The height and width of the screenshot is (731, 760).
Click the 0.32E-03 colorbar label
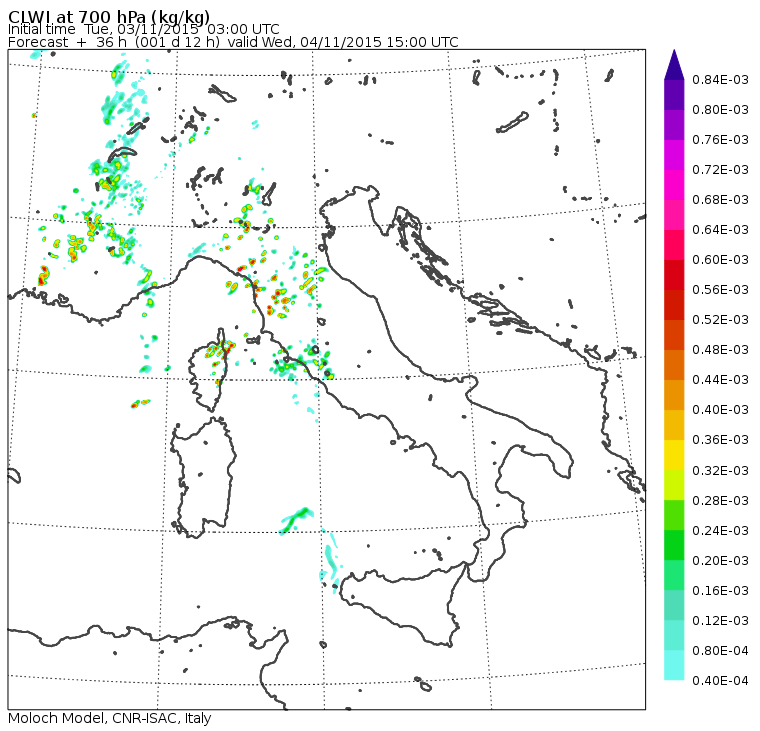click(720, 471)
